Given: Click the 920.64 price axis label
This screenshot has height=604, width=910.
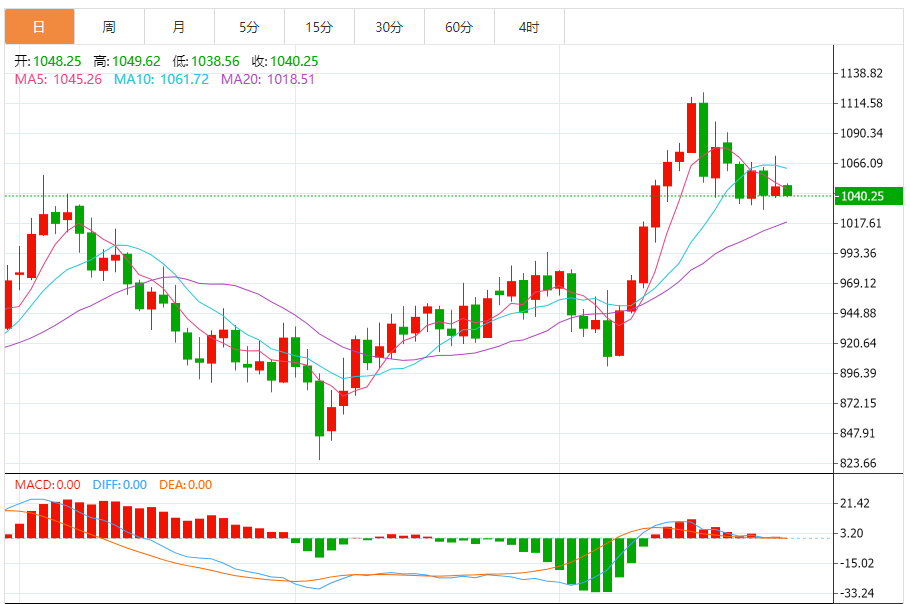Looking at the screenshot, I should [859, 343].
